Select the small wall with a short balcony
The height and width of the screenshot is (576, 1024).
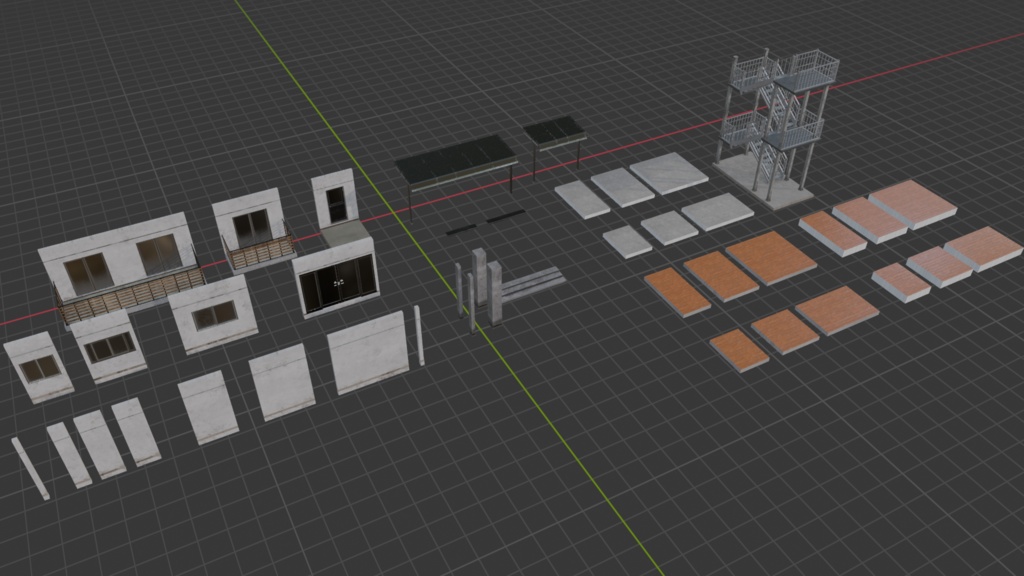pyautogui.click(x=253, y=230)
